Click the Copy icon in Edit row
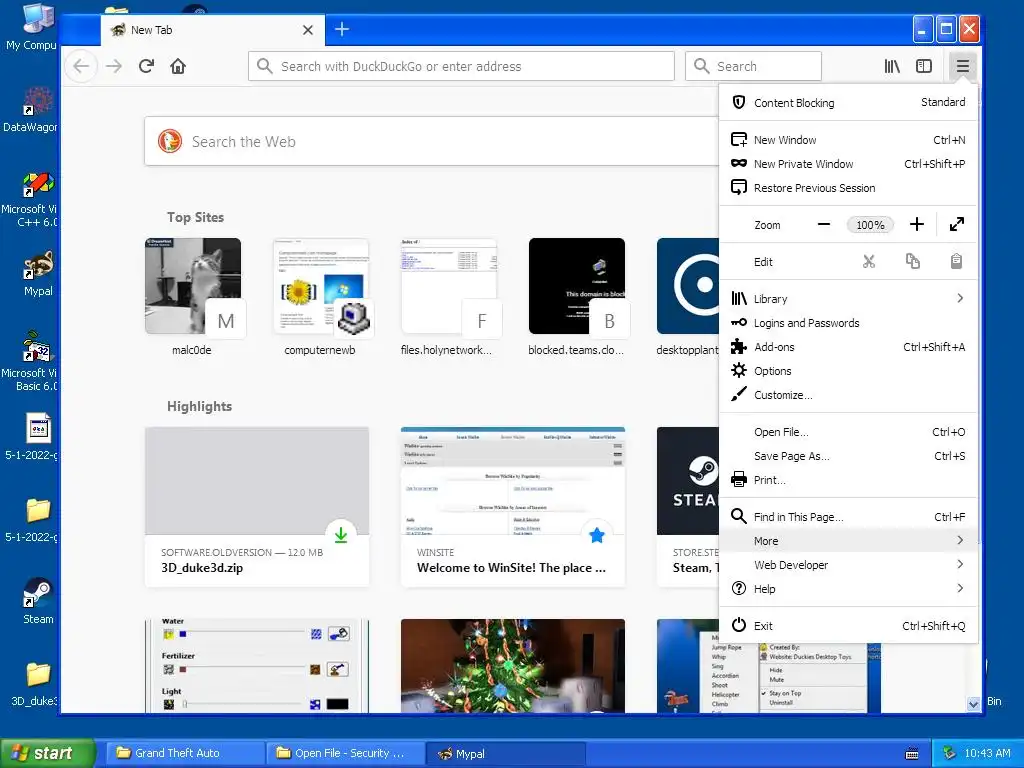1024x768 pixels. coord(912,262)
